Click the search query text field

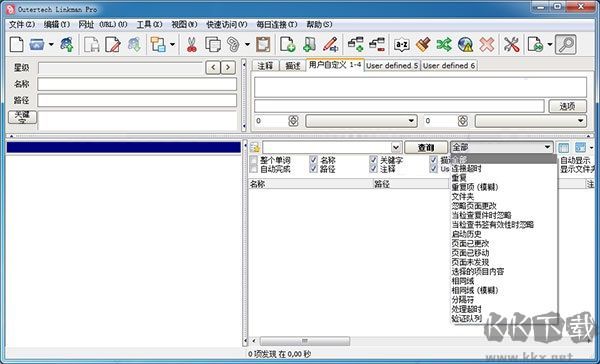[327, 148]
